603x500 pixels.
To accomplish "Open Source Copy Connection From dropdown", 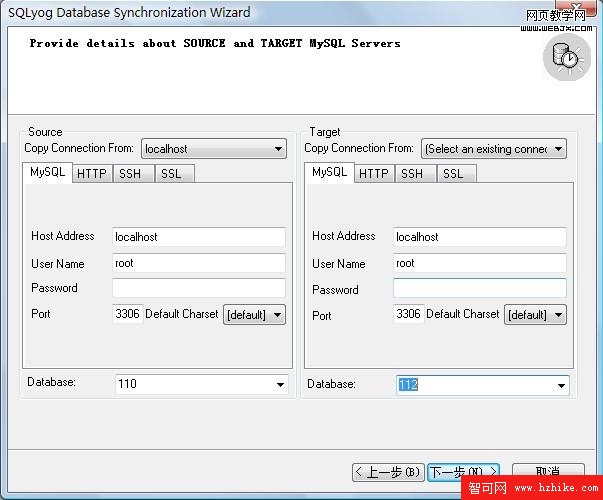I will (214, 148).
